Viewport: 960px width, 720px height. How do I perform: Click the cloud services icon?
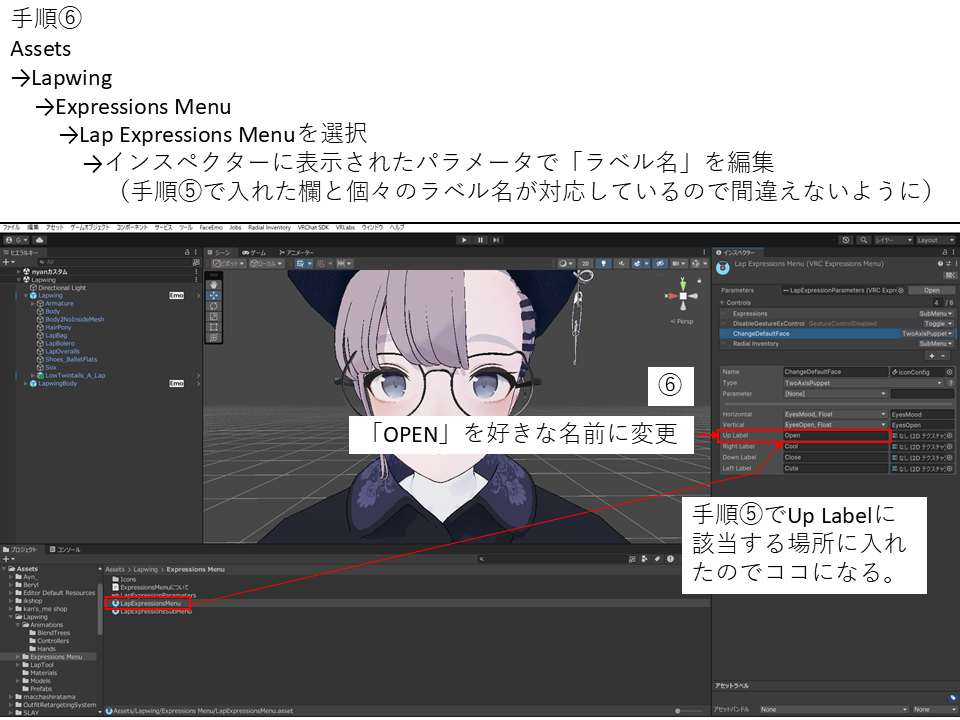tap(38, 240)
